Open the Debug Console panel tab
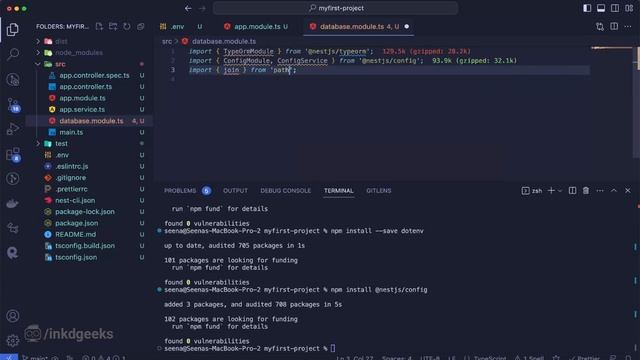This screenshot has height=360, width=640. 285,191
